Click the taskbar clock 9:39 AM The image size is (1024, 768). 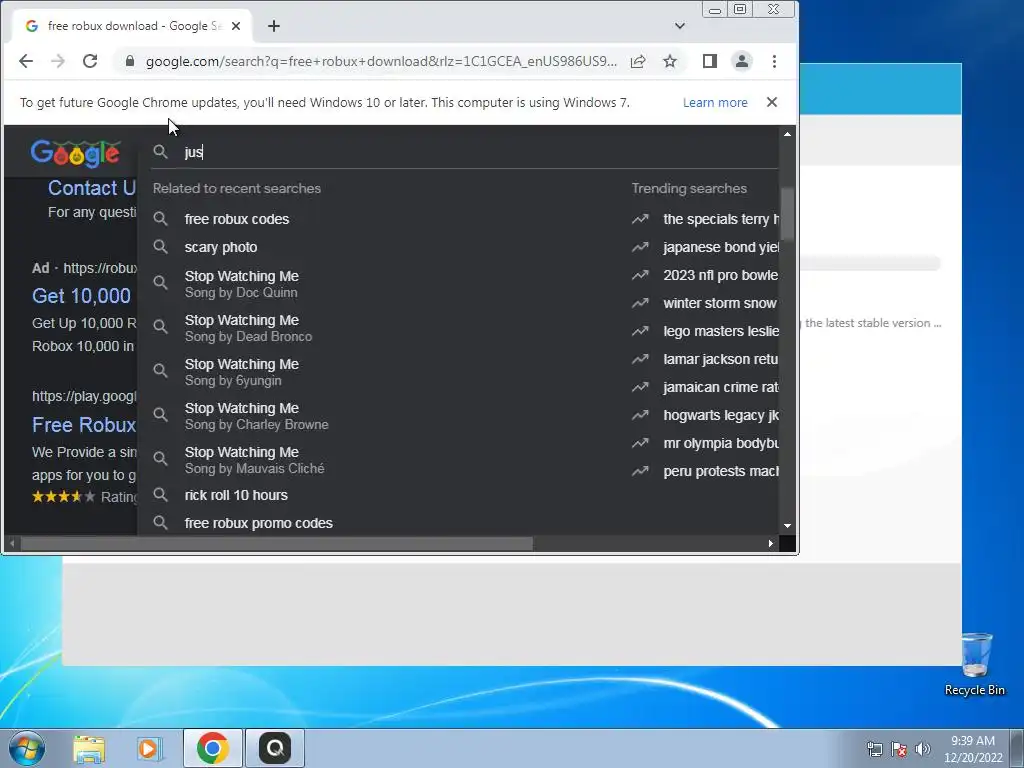pos(973,749)
